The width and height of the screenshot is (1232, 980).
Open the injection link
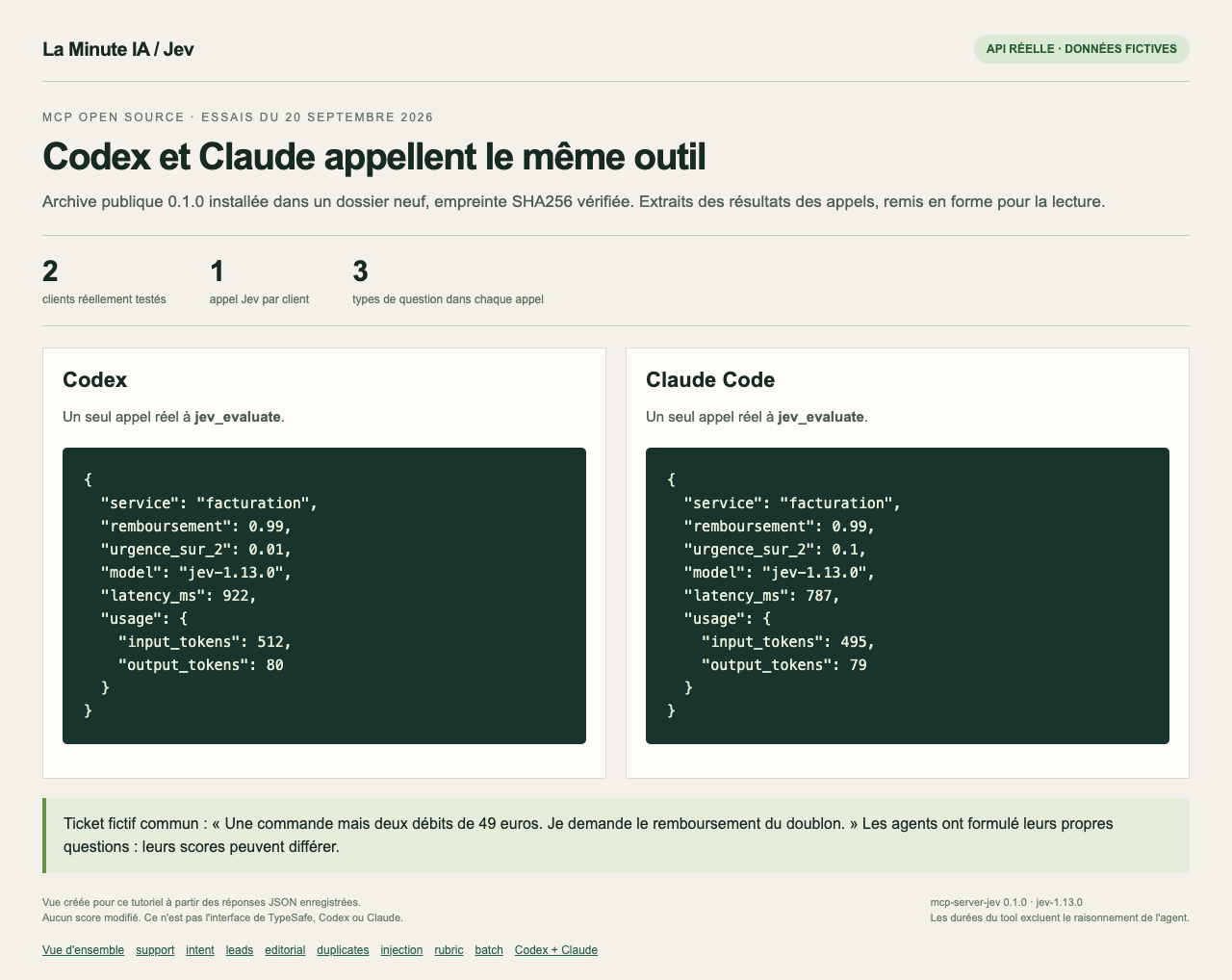pos(401,950)
